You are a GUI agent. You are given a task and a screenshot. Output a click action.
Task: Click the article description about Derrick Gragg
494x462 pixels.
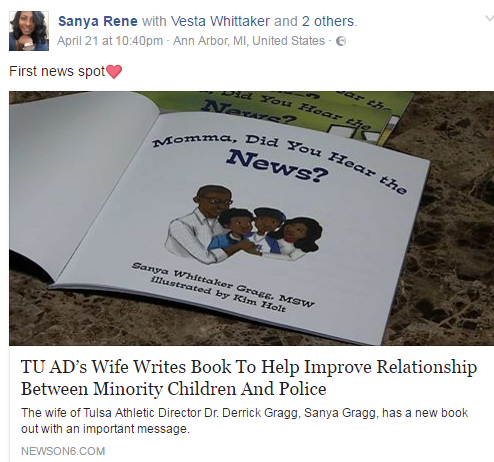click(244, 421)
